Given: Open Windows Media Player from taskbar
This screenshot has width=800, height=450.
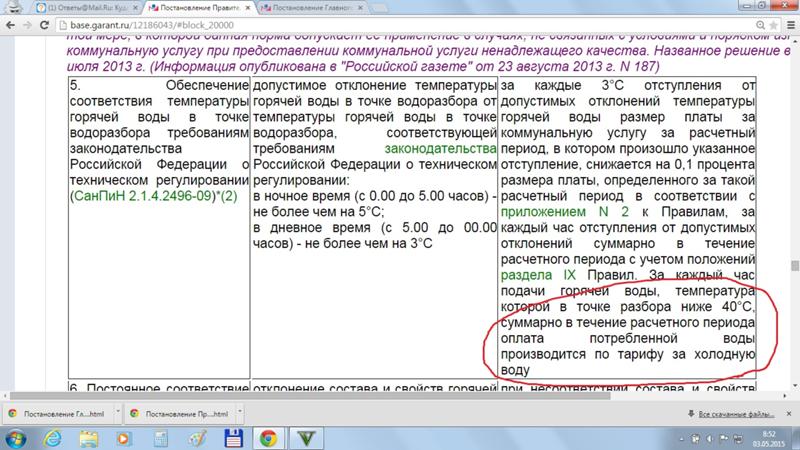Looking at the screenshot, I should [123, 439].
